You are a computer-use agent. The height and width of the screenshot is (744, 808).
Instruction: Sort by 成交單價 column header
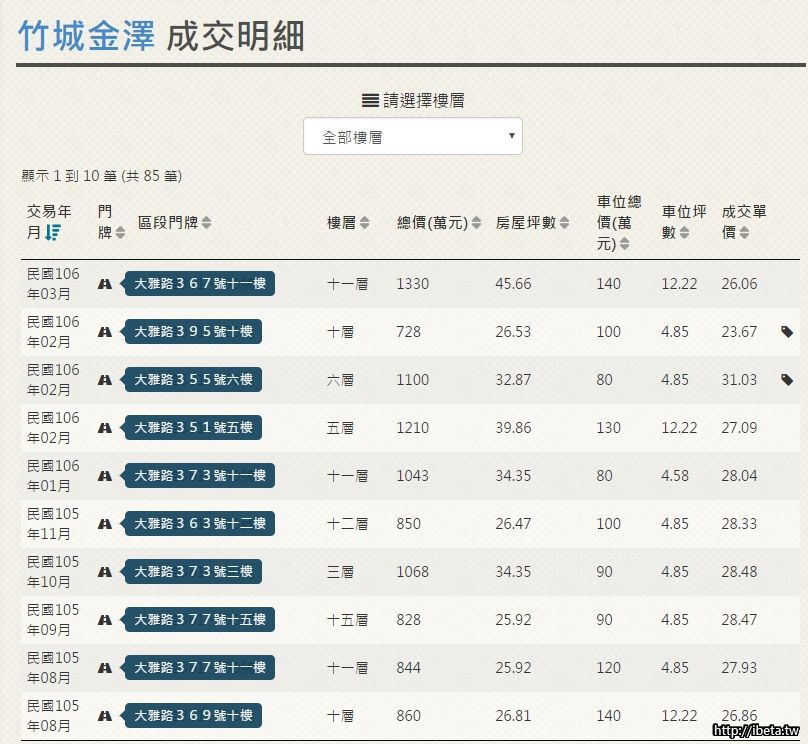[x=744, y=222]
